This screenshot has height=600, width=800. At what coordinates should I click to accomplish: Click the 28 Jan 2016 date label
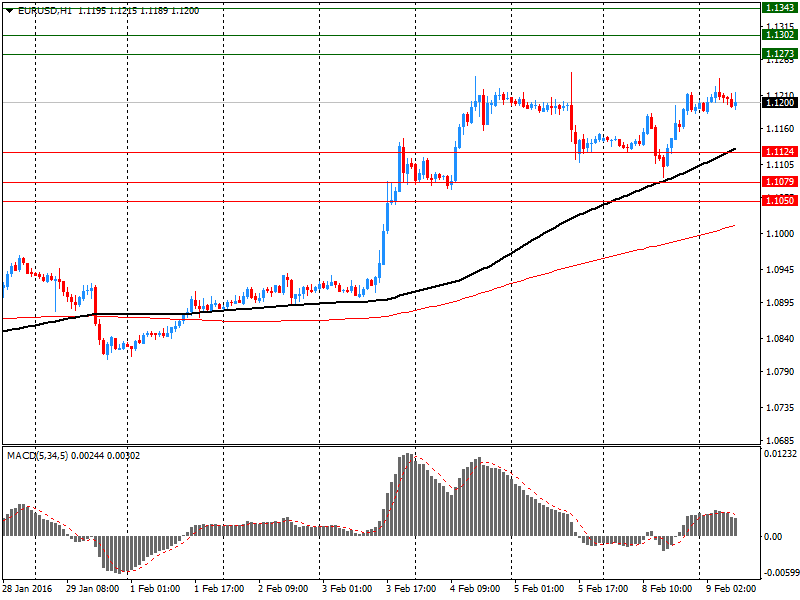28,589
